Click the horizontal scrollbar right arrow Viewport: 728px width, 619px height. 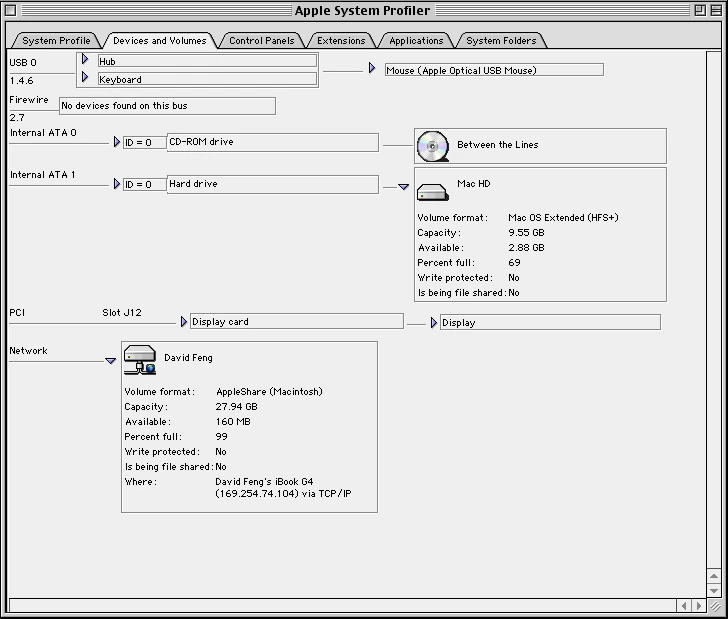pos(699,606)
